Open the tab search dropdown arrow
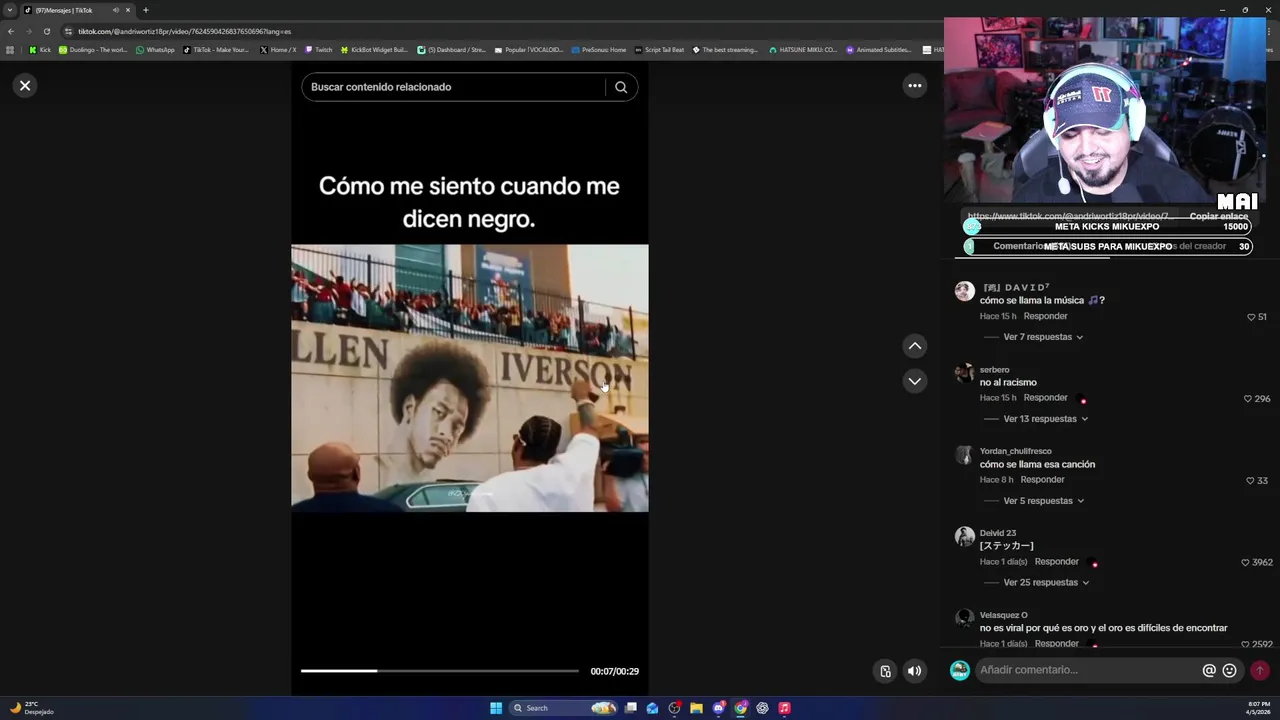This screenshot has height=720, width=1280. pos(9,10)
